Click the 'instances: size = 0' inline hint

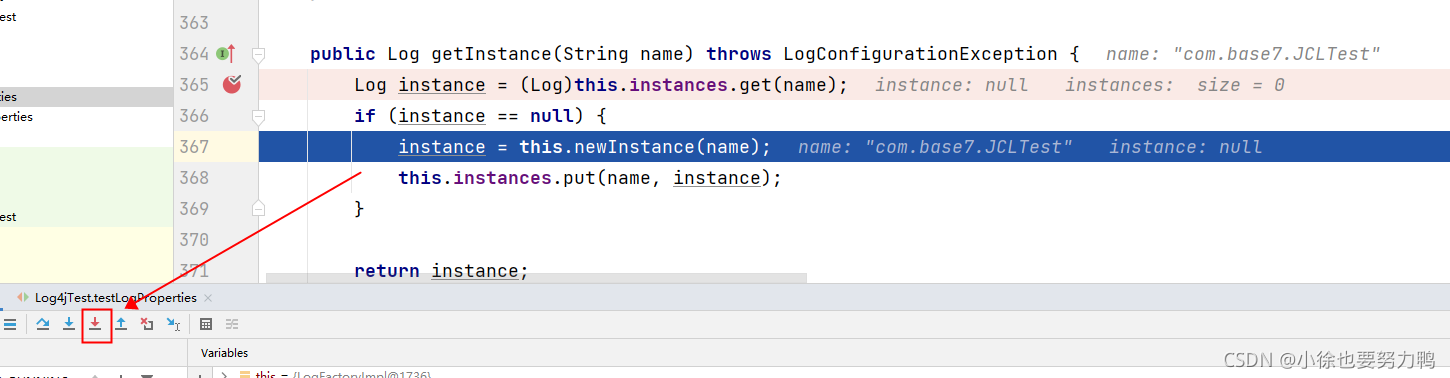pyautogui.click(x=1174, y=85)
